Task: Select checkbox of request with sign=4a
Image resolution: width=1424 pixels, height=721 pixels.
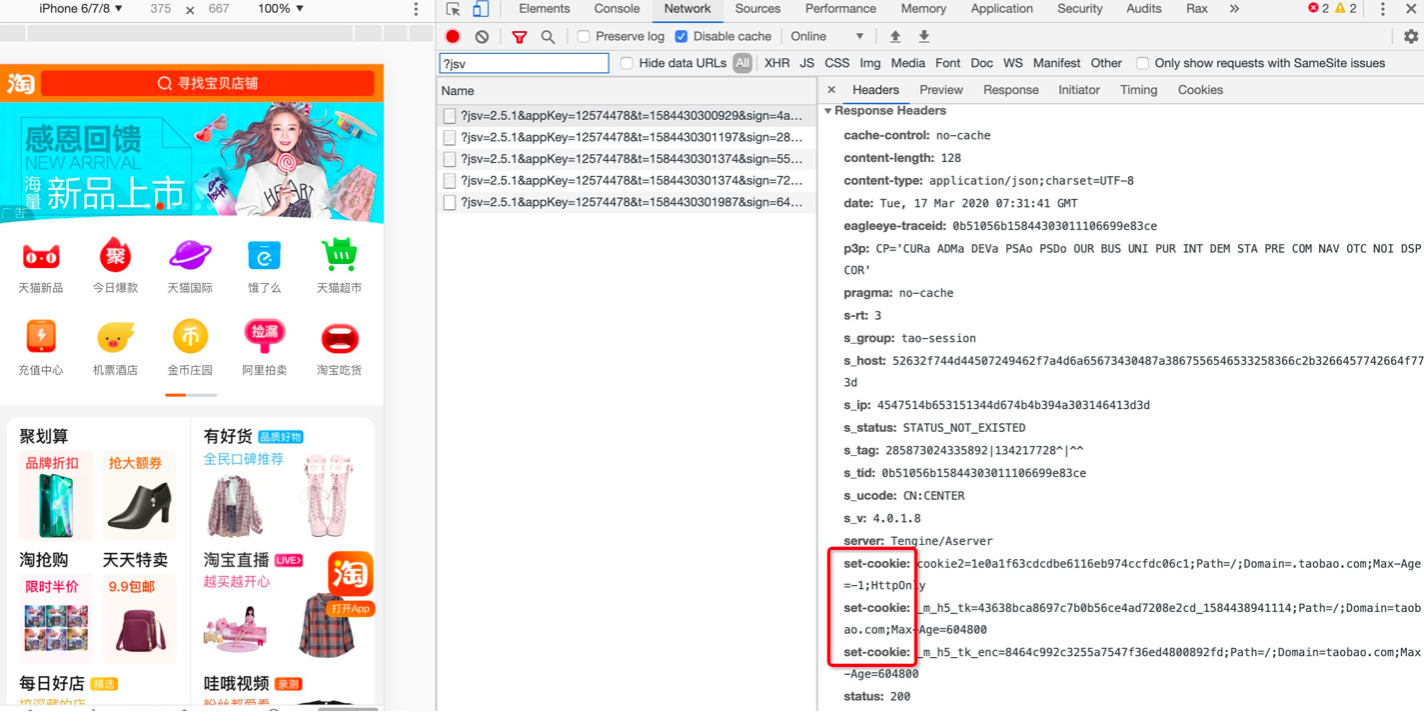Action: (449, 116)
